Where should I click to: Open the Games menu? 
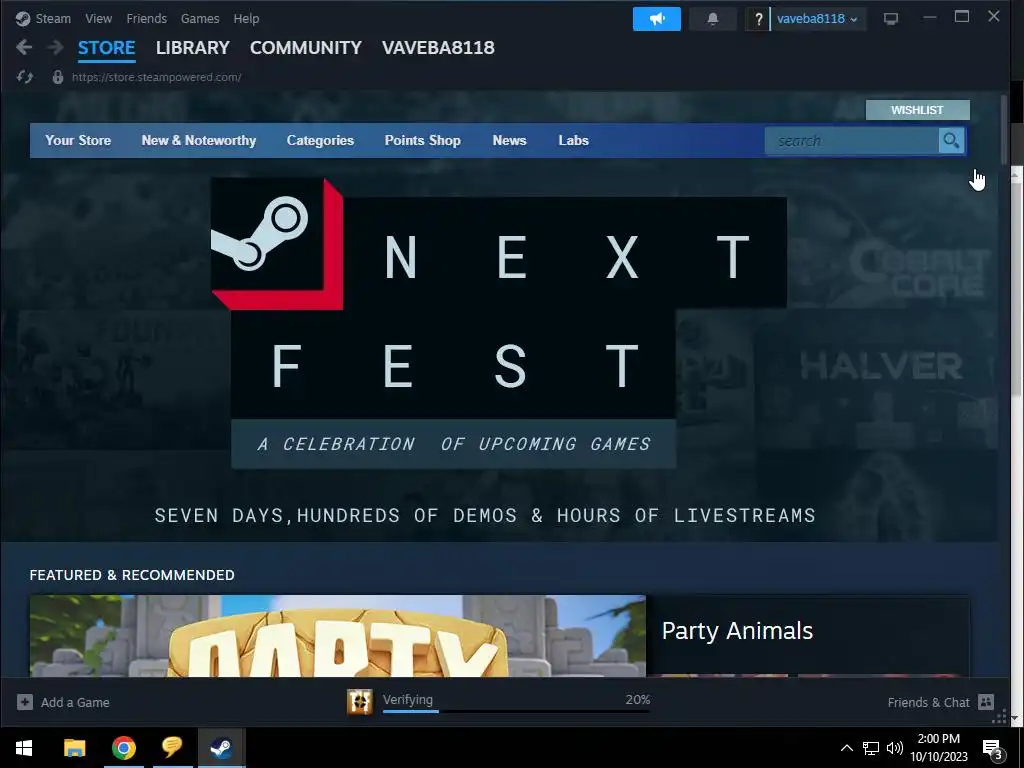coord(200,18)
